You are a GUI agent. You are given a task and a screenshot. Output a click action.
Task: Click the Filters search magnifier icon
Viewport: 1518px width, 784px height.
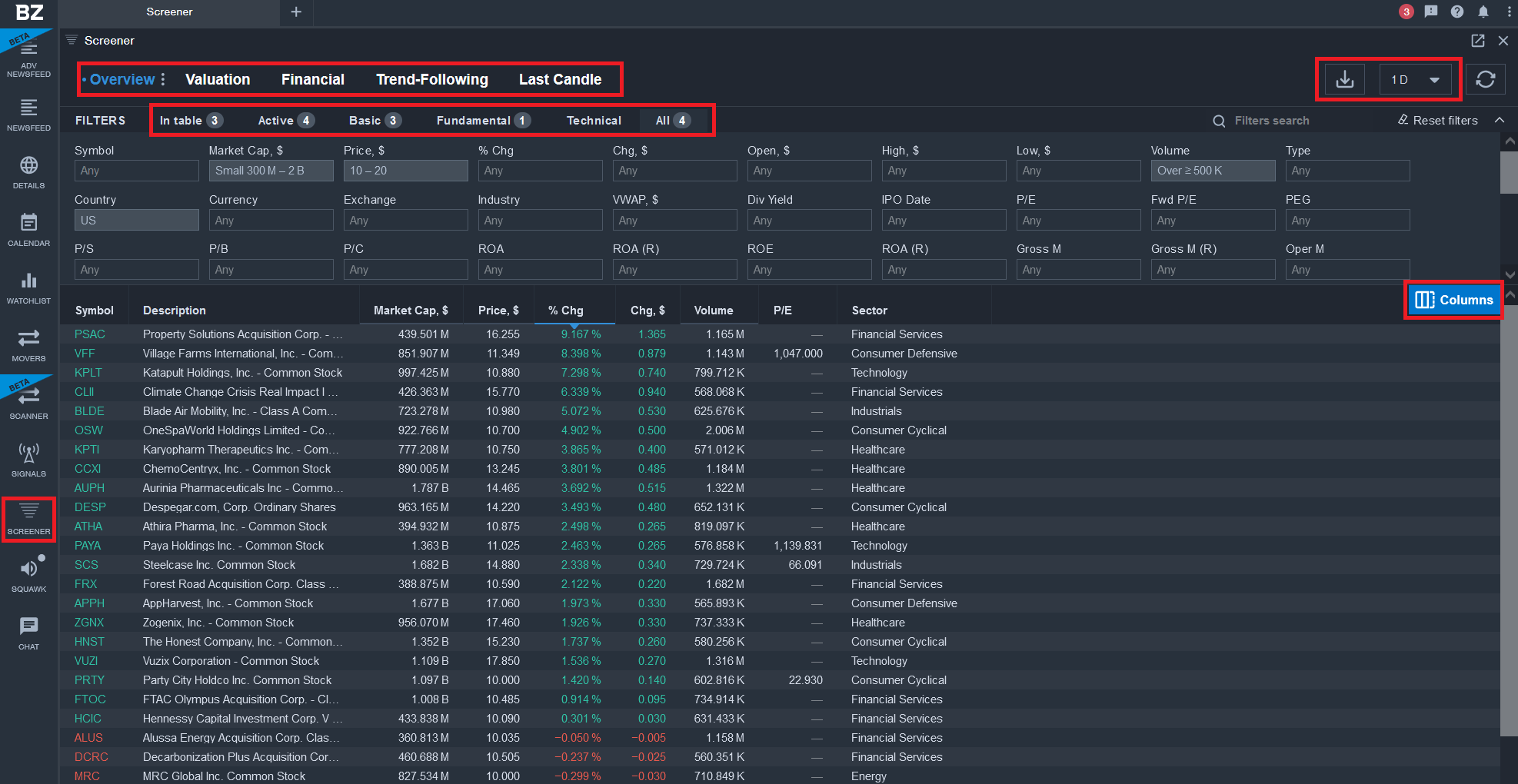(x=1219, y=121)
